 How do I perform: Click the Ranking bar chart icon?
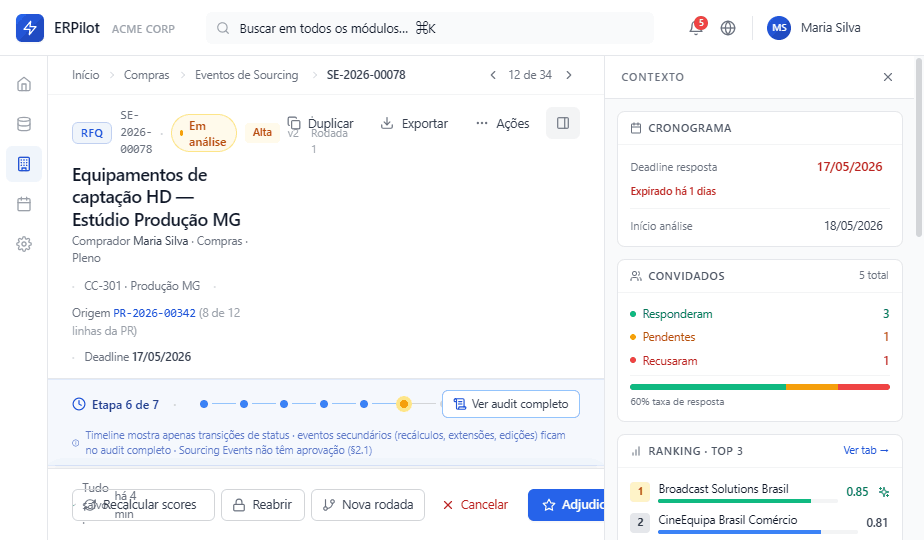click(x=636, y=451)
